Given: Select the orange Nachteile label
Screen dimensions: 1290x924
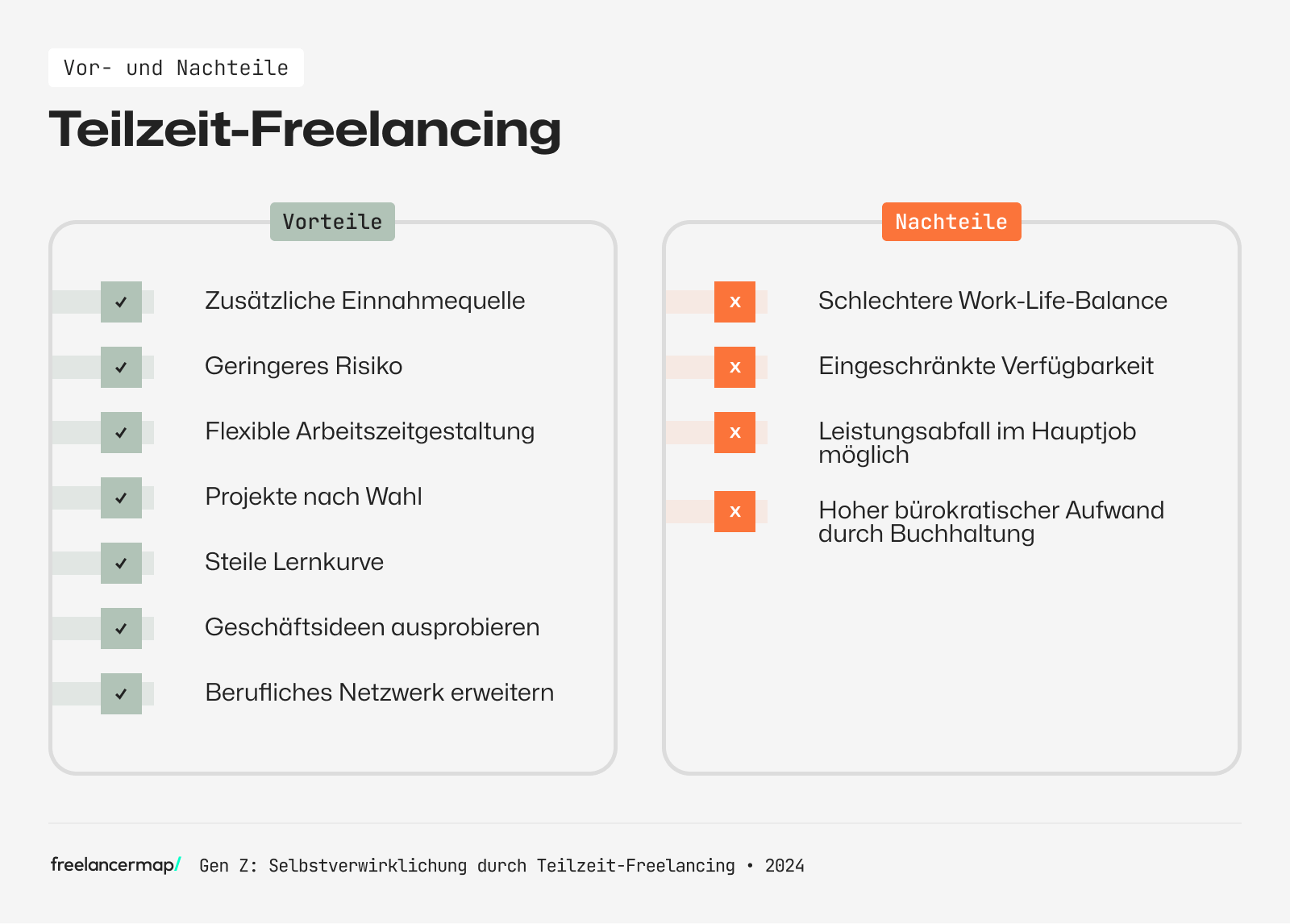Looking at the screenshot, I should [x=951, y=222].
